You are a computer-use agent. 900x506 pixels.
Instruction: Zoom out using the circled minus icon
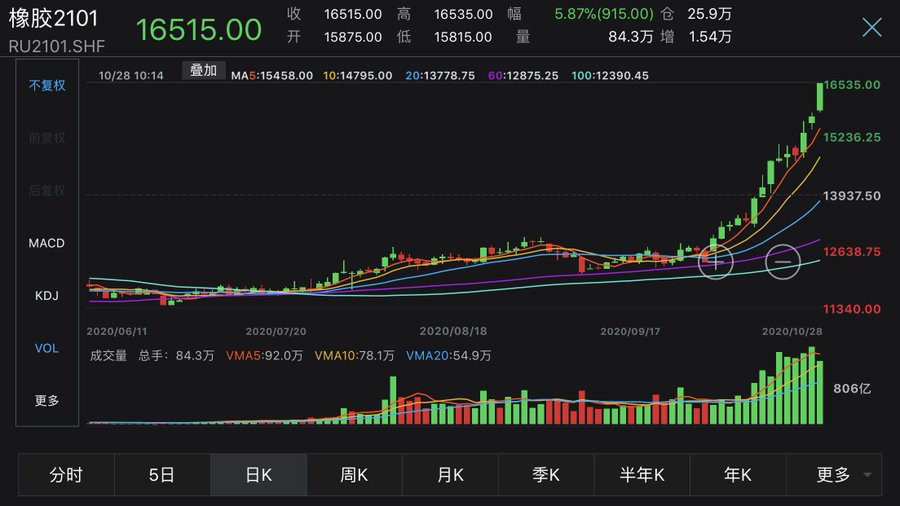click(783, 261)
